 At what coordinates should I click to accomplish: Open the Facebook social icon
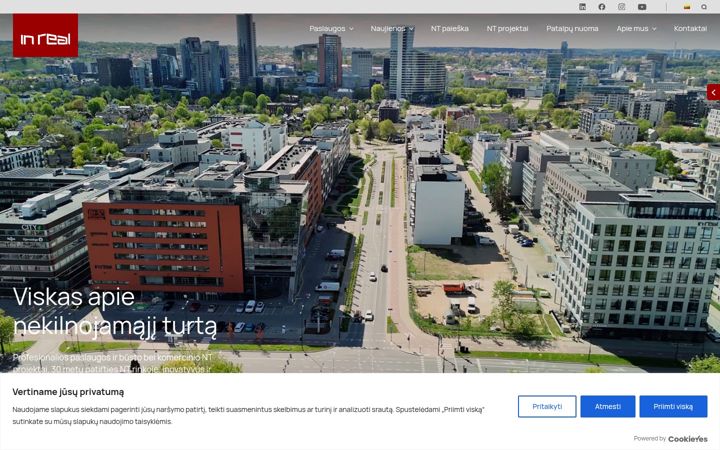point(602,6)
